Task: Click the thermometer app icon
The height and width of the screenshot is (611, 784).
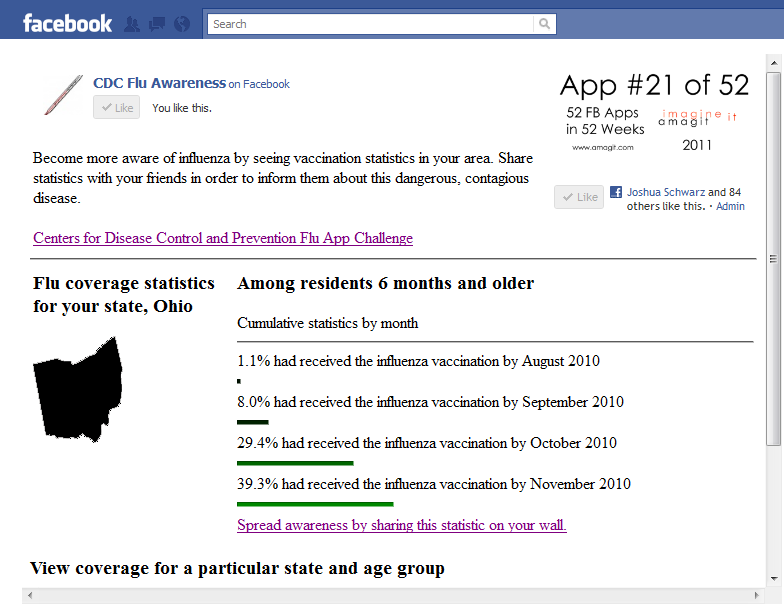Action: coord(64,95)
